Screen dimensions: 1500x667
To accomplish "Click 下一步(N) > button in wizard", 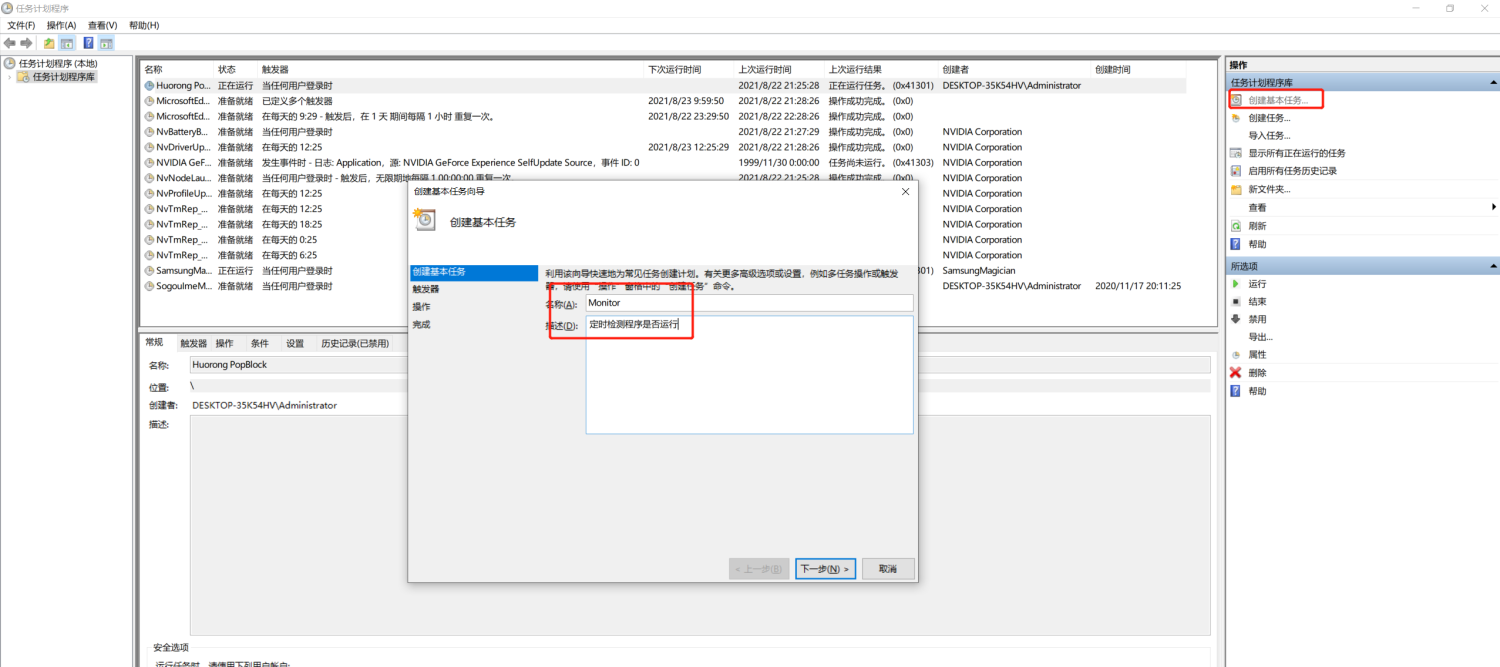I will (x=825, y=569).
